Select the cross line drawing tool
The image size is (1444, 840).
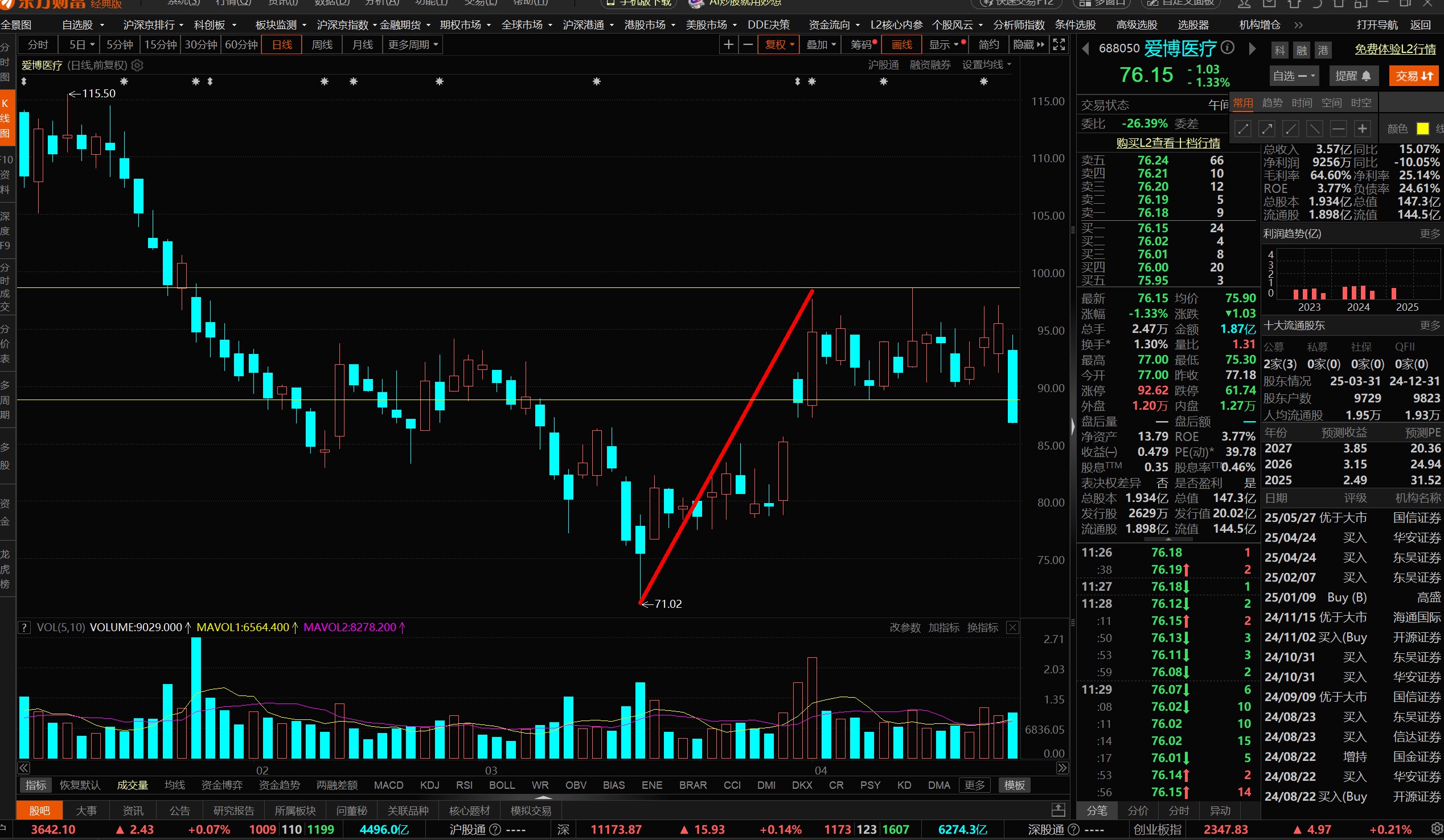point(1363,129)
